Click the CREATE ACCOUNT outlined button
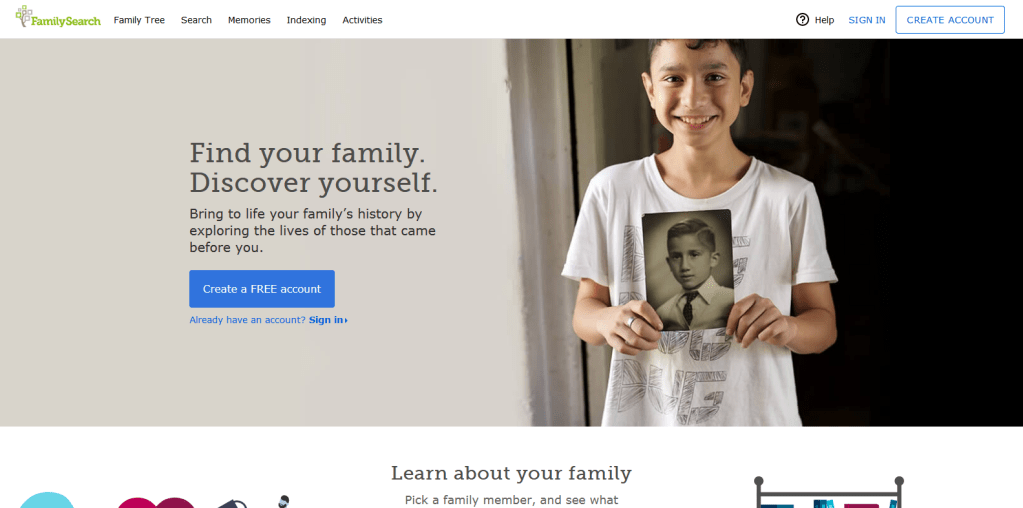 [x=950, y=20]
